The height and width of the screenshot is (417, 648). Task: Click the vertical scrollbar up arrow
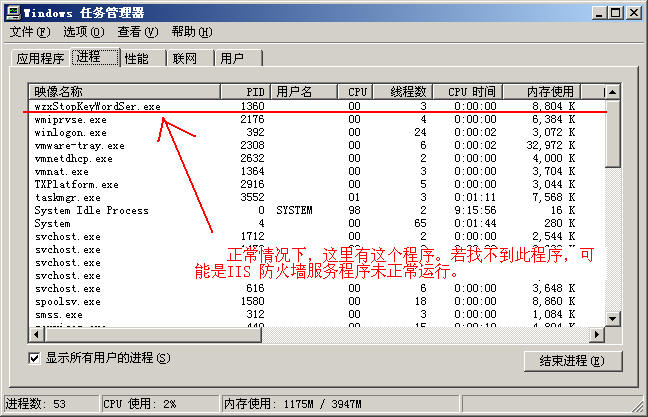click(x=612, y=92)
